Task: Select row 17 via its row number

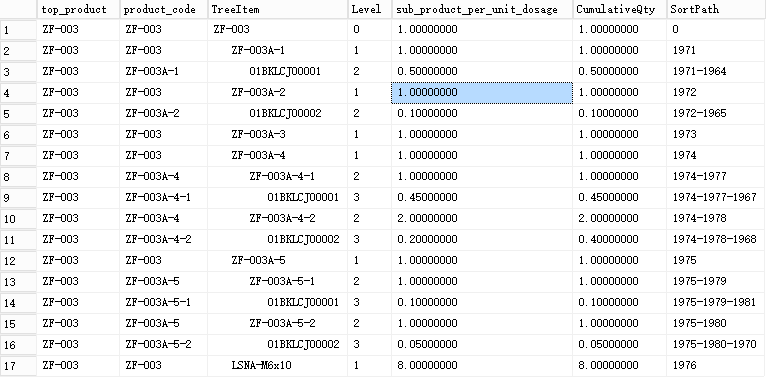Action: [18, 366]
